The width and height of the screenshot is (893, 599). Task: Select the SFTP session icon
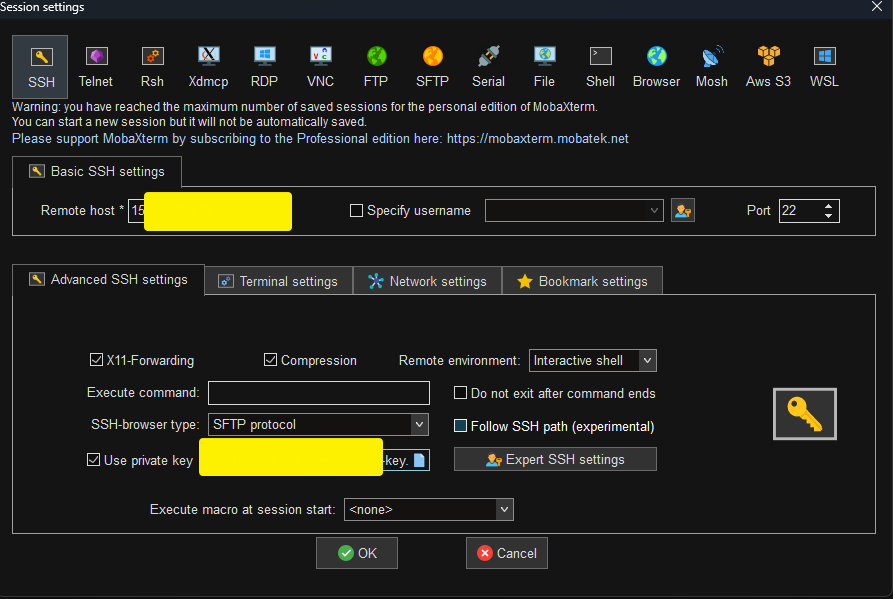(432, 67)
